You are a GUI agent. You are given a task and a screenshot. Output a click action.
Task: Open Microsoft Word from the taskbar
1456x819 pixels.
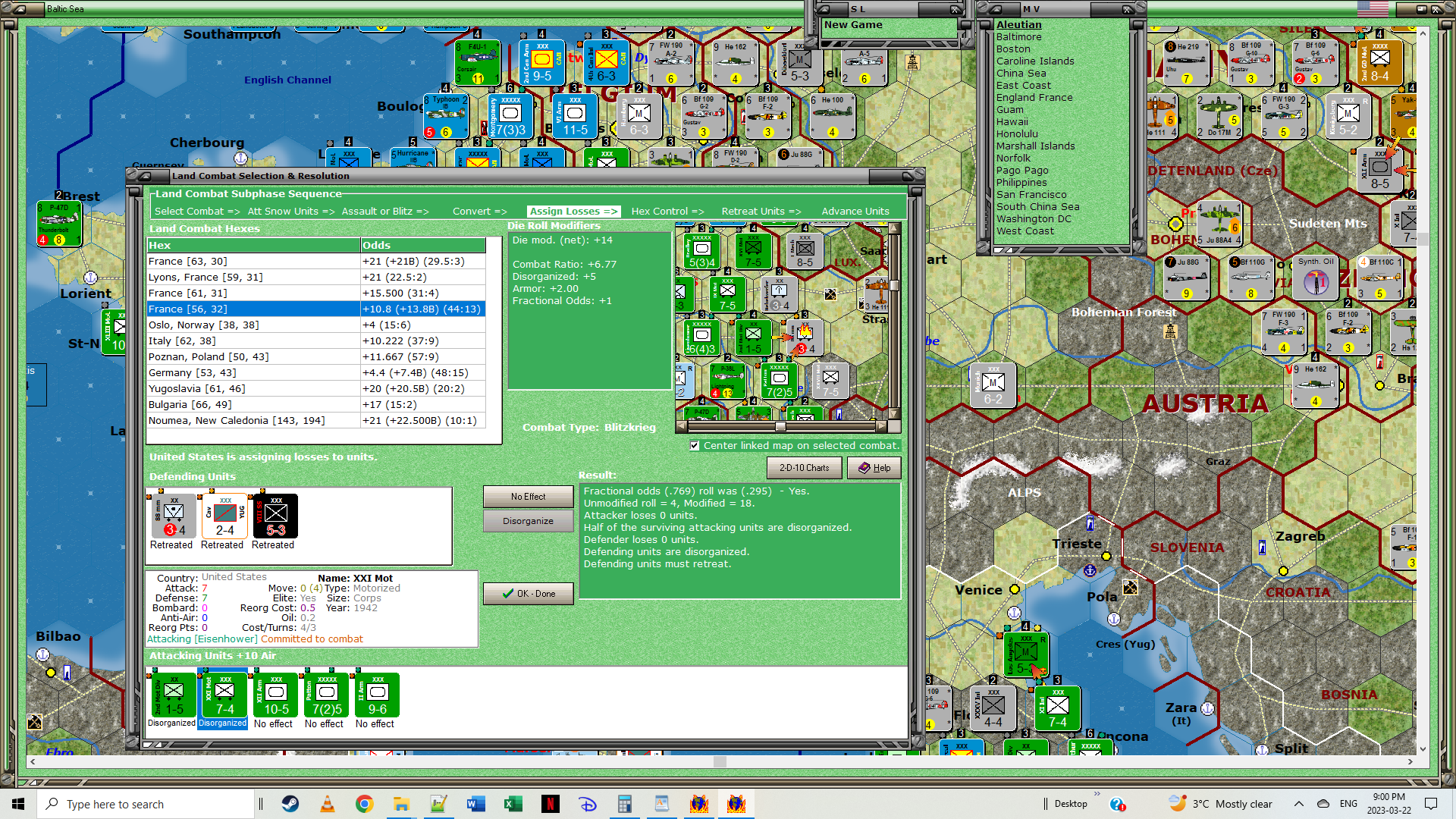(476, 804)
